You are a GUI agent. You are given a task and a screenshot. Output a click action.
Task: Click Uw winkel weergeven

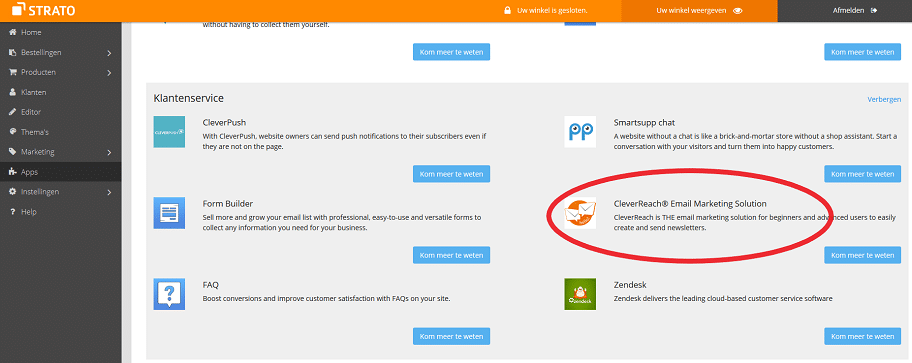pos(699,10)
